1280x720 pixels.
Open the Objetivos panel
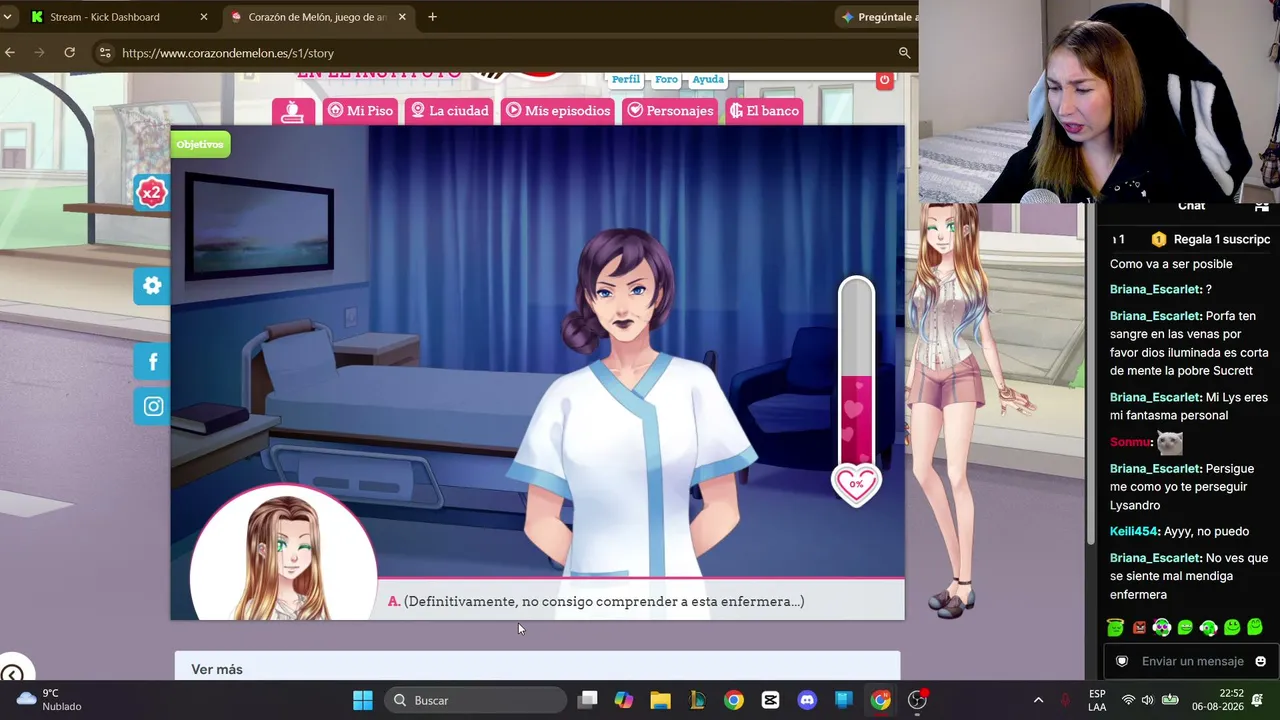[x=200, y=144]
